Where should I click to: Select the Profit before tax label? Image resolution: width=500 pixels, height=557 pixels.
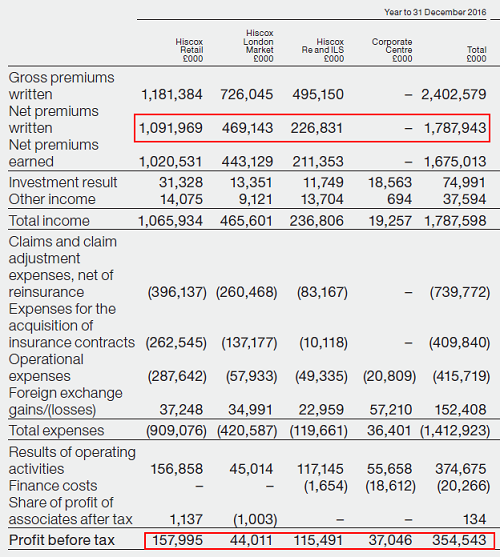point(62,540)
